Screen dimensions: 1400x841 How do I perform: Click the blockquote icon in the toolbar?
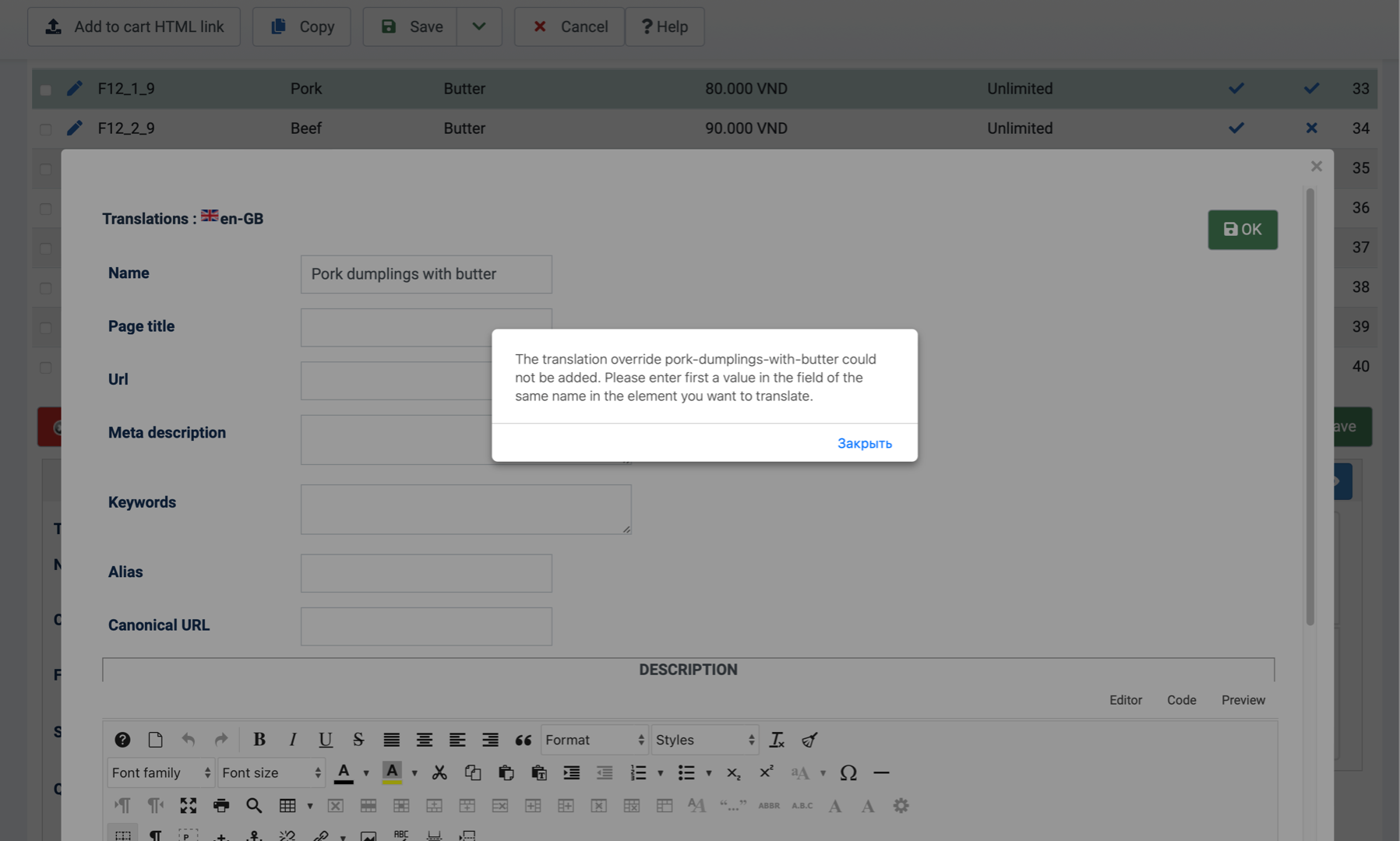(523, 740)
